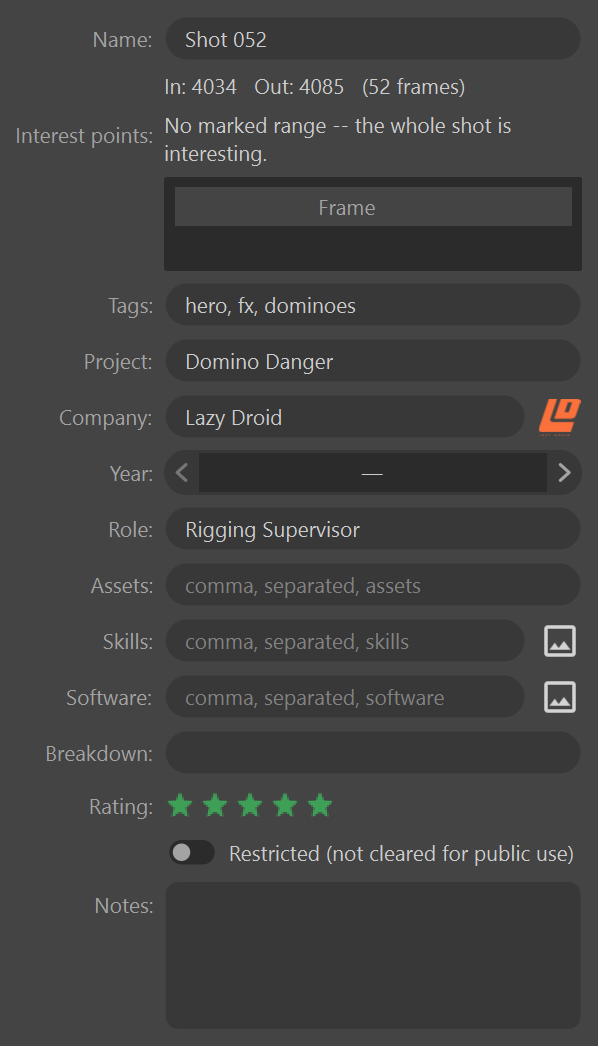Edit the Company field Lazy Droid
The height and width of the screenshot is (1046, 598).
tap(345, 418)
